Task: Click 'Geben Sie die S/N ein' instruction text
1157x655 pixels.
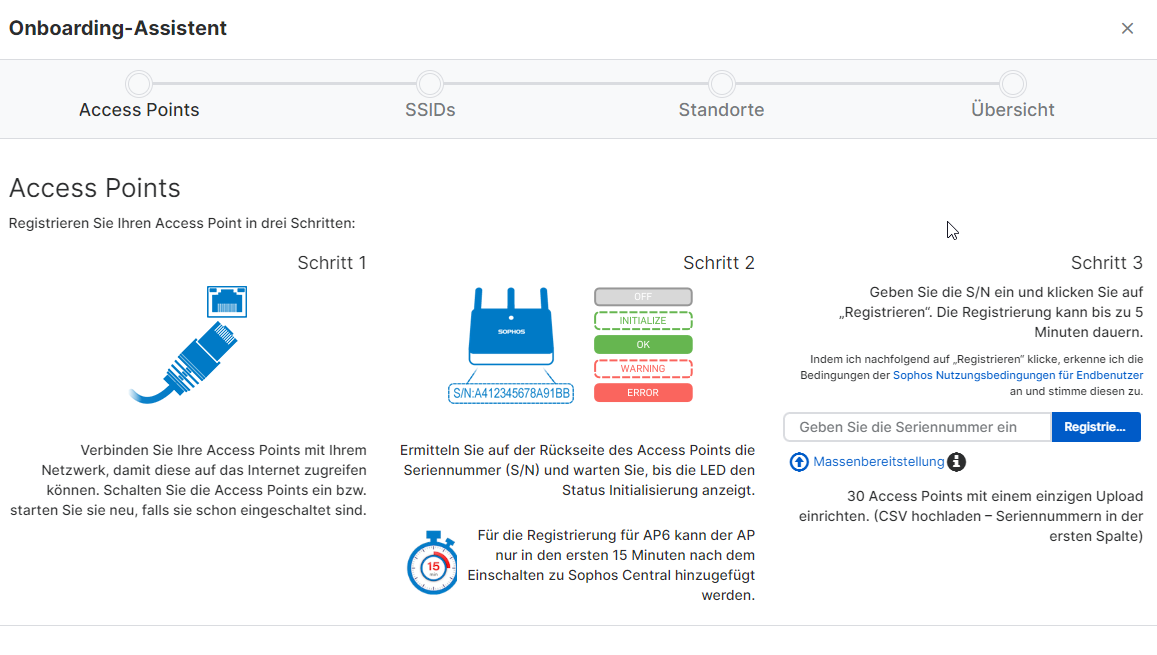Action: [x=990, y=312]
